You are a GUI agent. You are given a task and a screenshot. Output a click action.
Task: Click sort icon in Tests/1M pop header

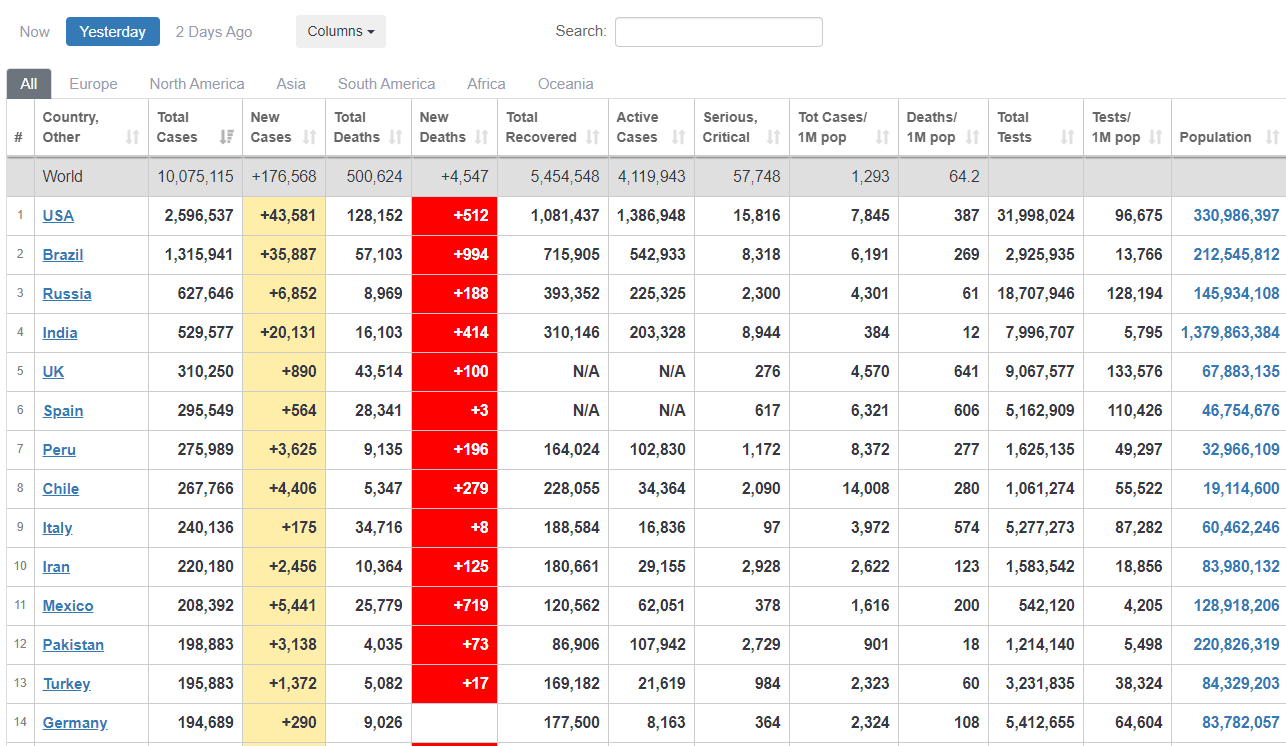pos(1156,137)
